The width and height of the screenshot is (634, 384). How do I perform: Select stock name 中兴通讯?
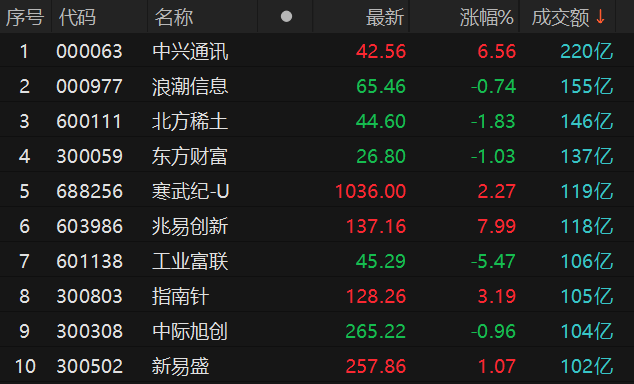[190, 52]
